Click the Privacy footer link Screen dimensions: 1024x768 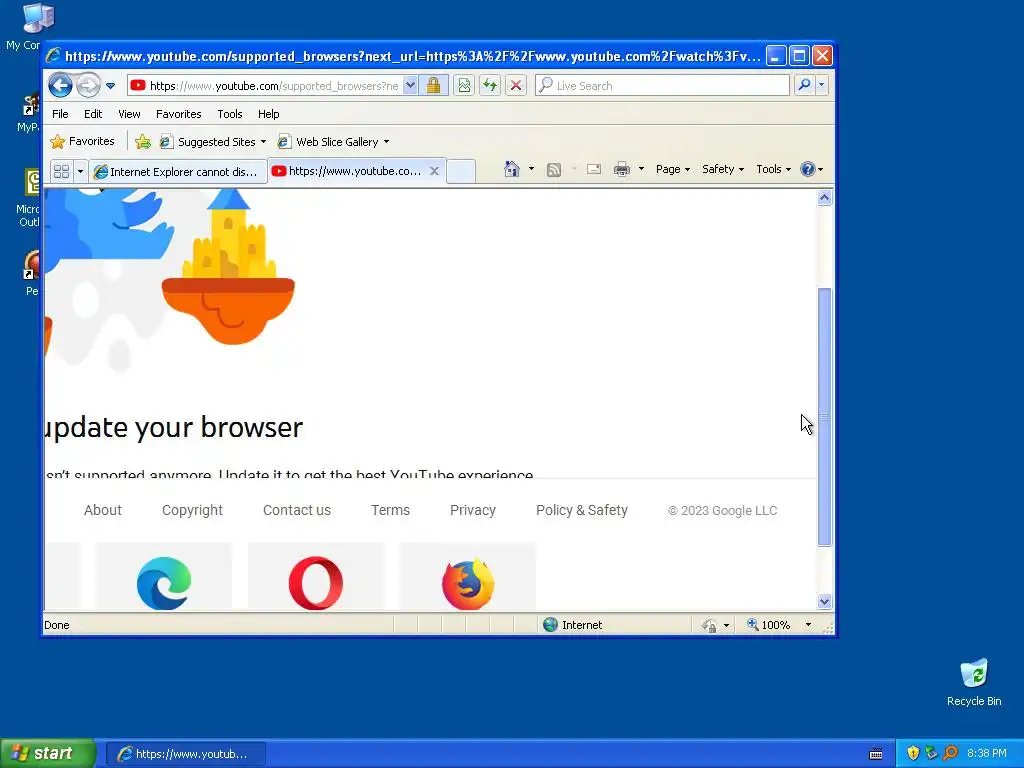click(x=473, y=510)
